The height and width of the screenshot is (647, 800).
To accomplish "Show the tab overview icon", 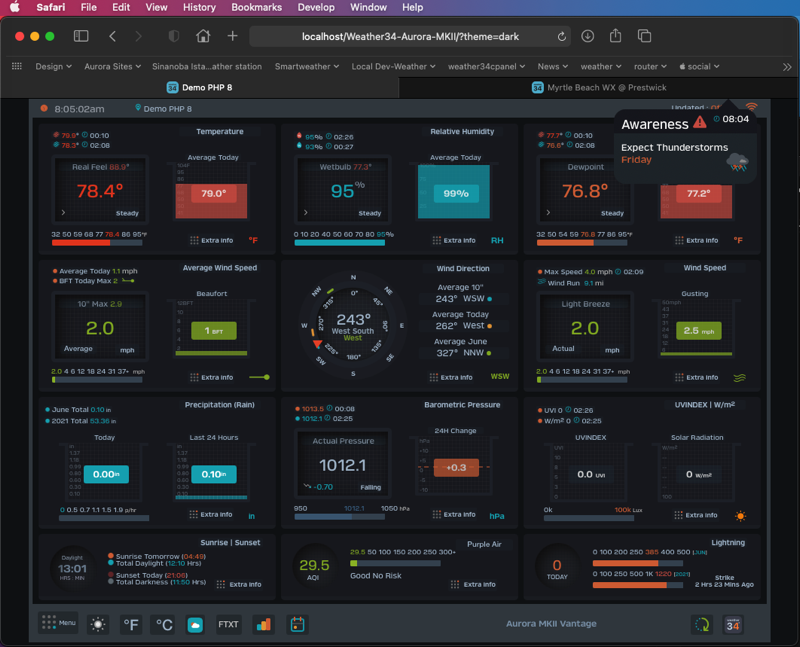I will [644, 36].
